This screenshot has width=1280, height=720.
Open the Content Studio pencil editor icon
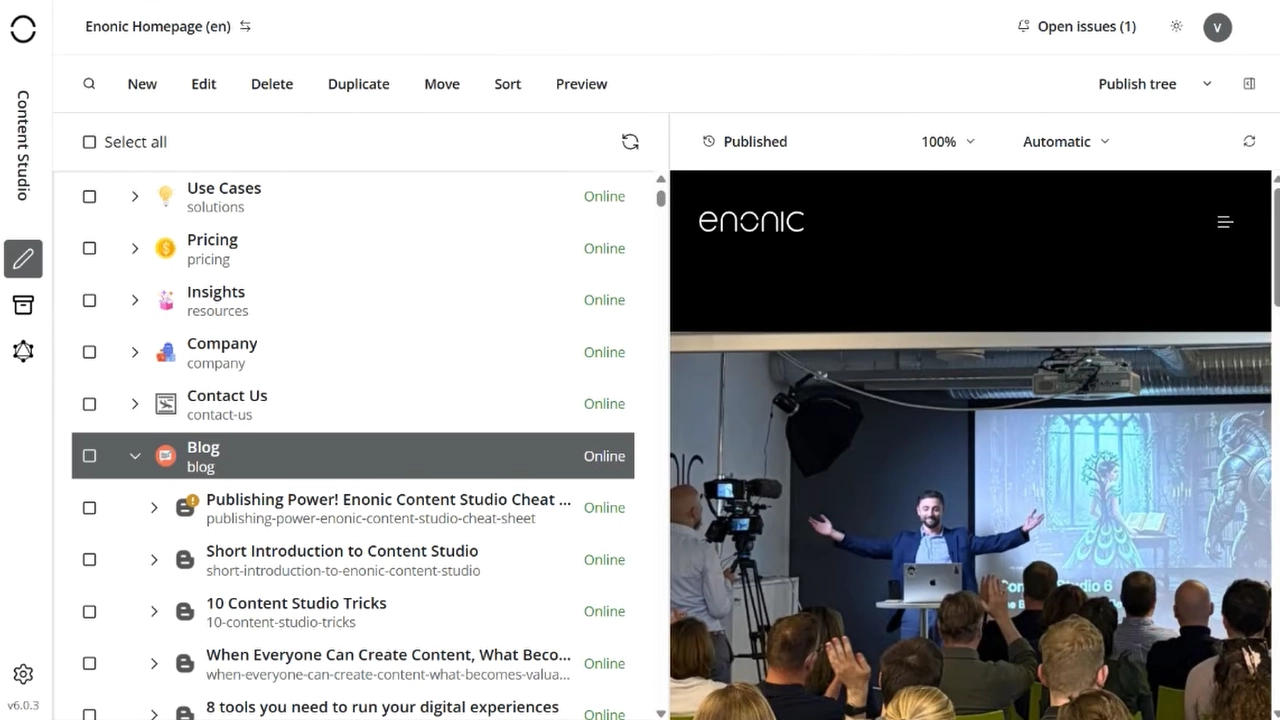pyautogui.click(x=23, y=259)
